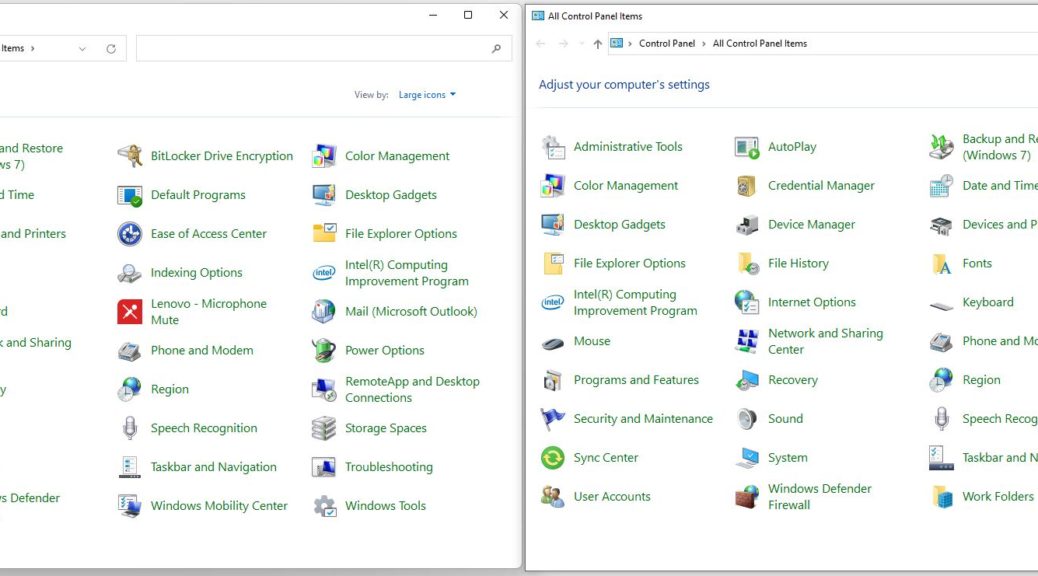1038x576 pixels.
Task: Open Default Programs icon in left window
Action: pyautogui.click(x=130, y=195)
